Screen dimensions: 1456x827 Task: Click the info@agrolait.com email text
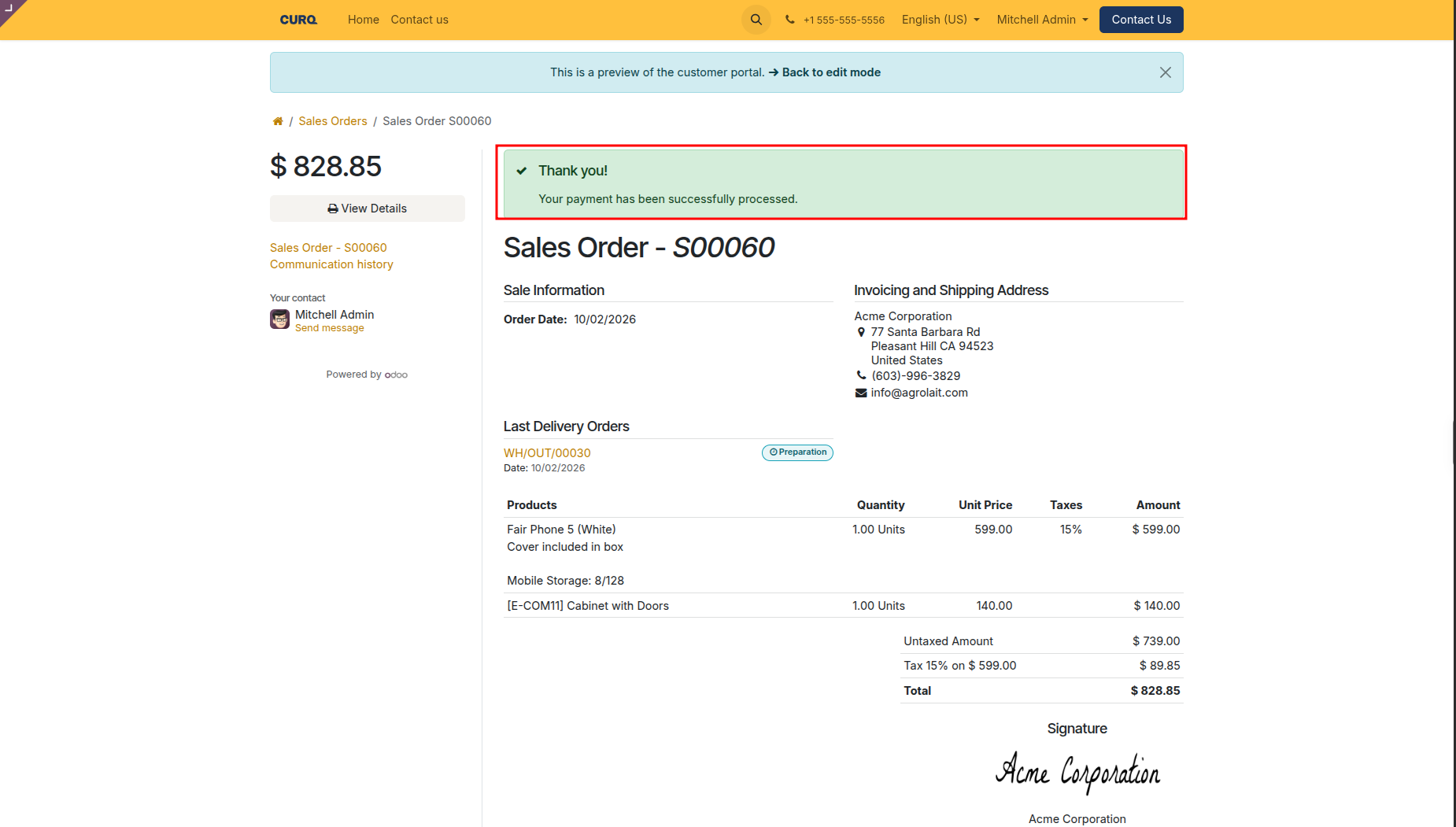point(919,393)
